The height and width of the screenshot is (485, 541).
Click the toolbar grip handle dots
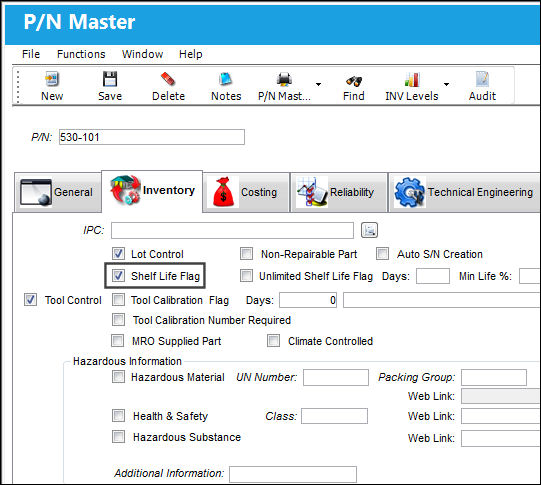point(18,87)
